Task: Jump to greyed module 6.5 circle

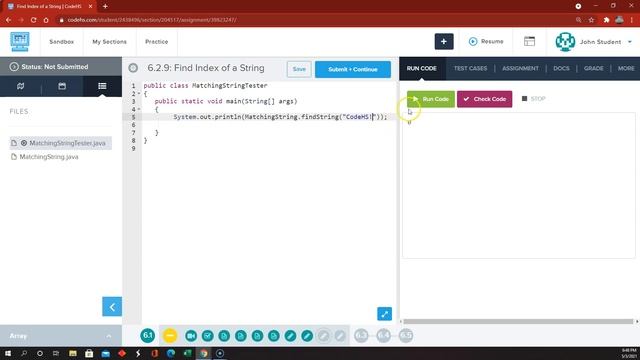Action: pyautogui.click(x=406, y=336)
